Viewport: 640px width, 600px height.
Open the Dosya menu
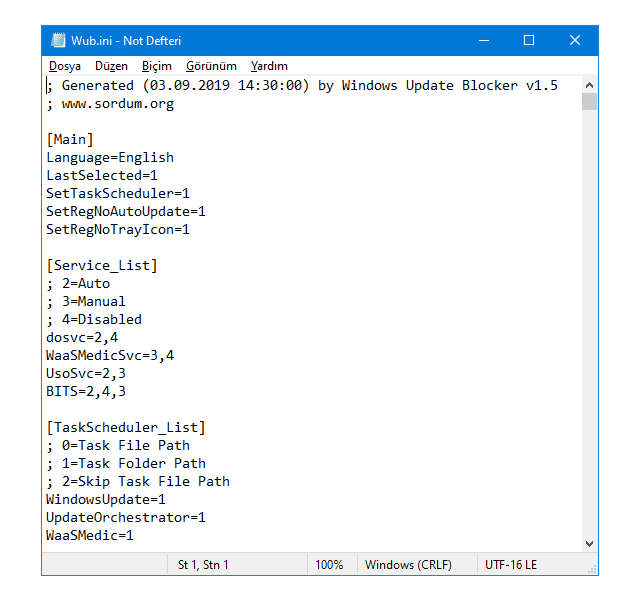(65, 66)
